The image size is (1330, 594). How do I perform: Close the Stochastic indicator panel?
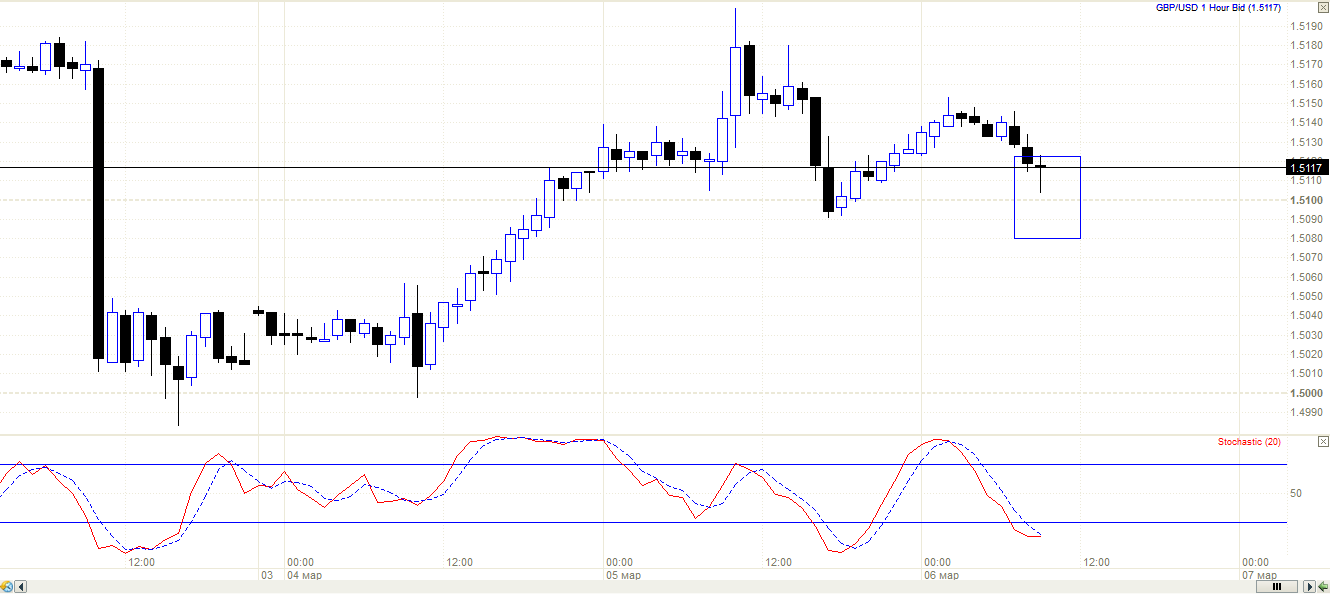(x=1323, y=441)
